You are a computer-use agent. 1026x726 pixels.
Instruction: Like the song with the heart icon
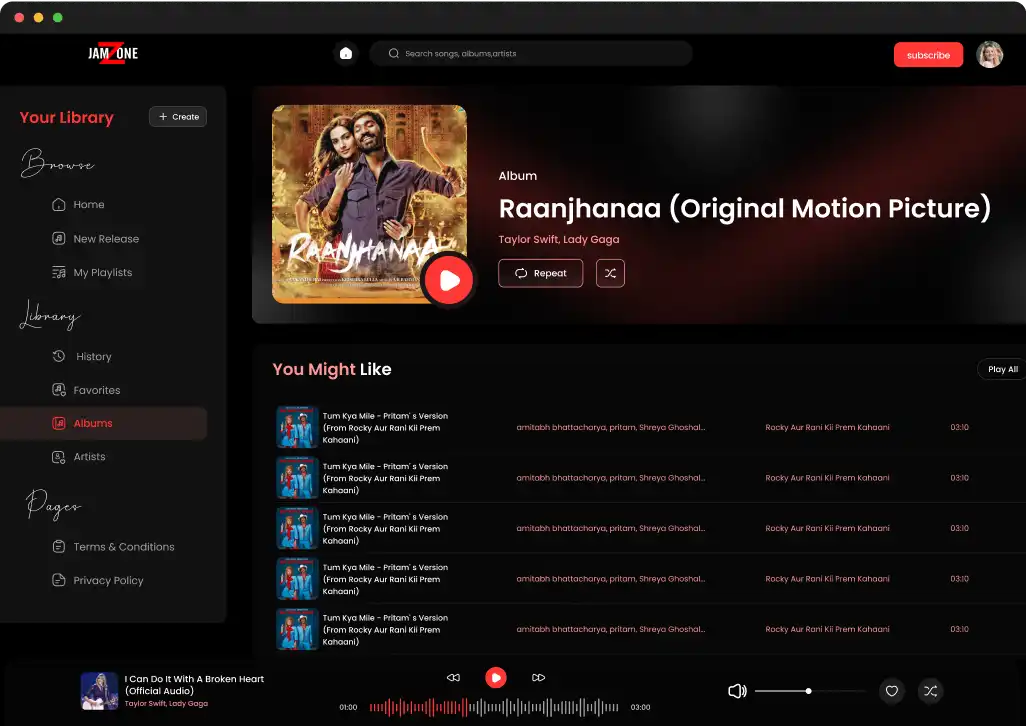coord(891,691)
